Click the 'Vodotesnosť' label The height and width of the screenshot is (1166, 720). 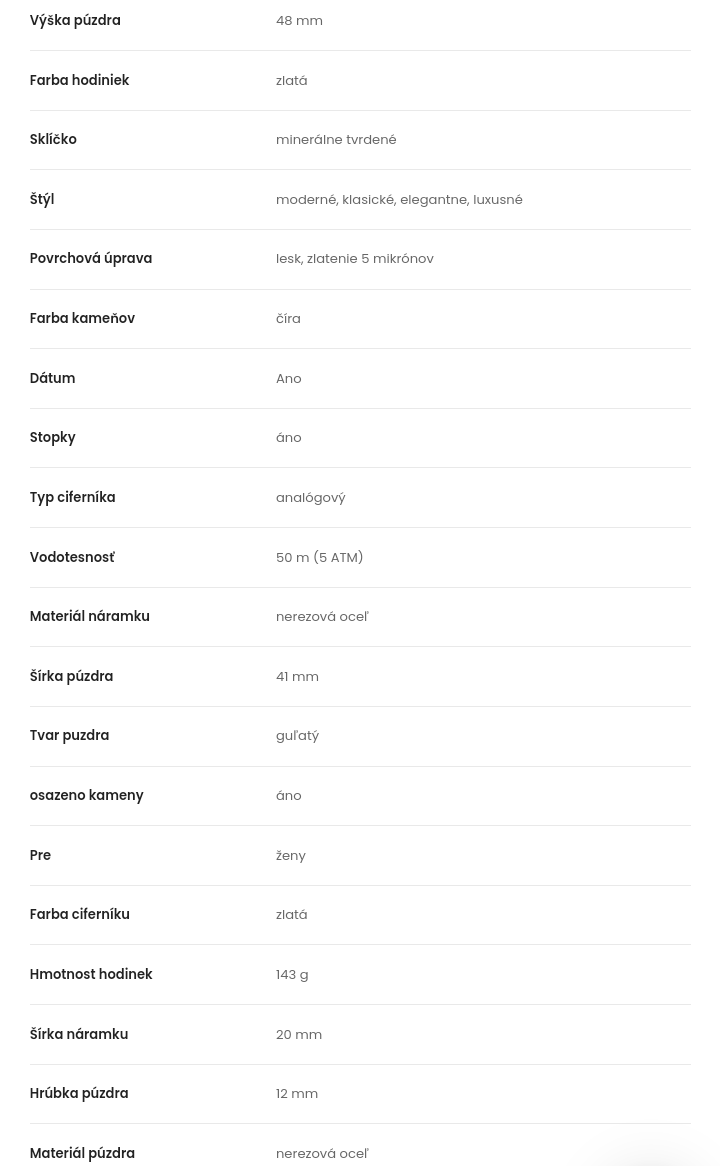tap(72, 557)
